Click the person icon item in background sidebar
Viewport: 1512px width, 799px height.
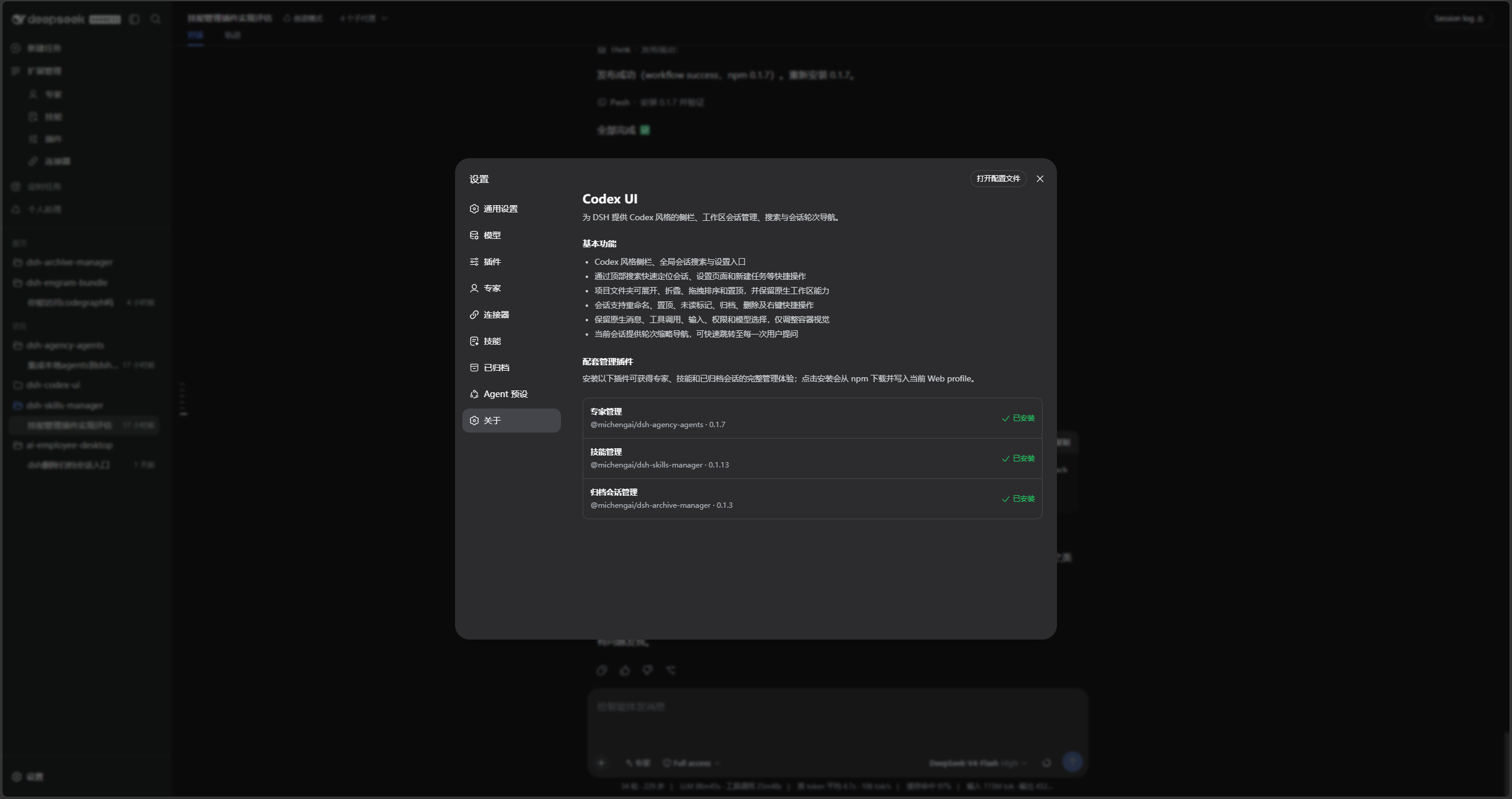point(46,94)
